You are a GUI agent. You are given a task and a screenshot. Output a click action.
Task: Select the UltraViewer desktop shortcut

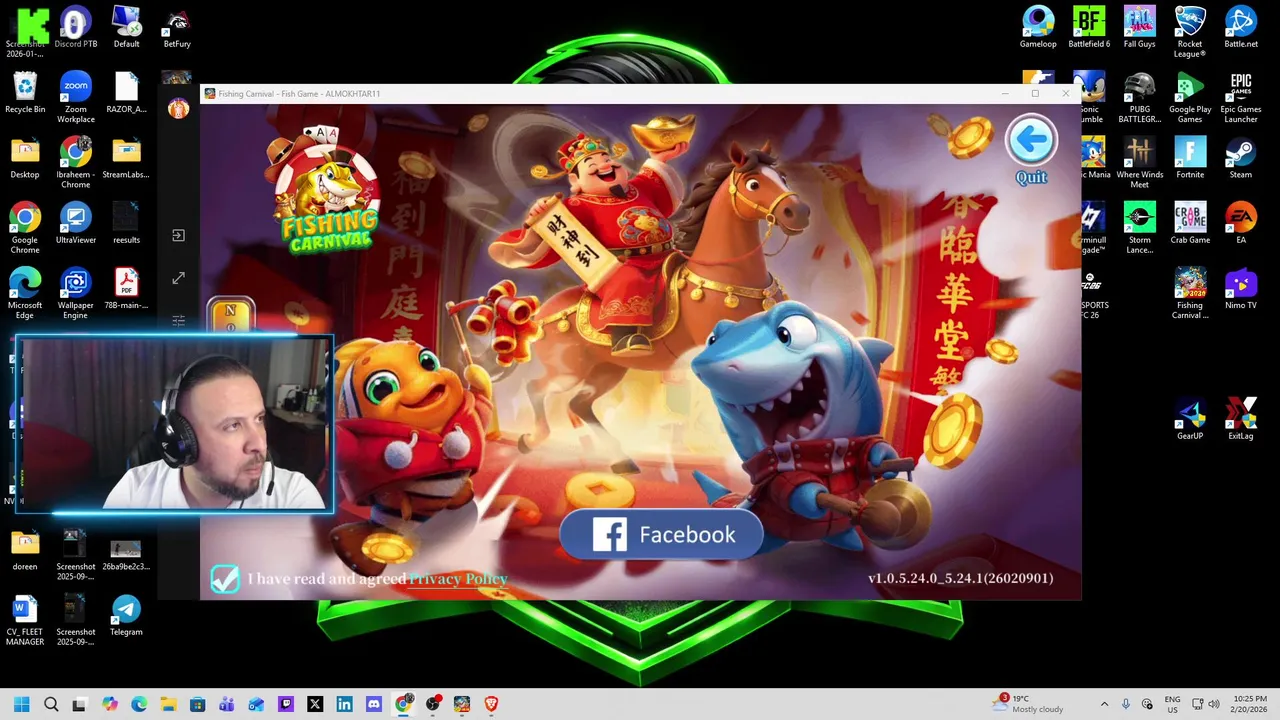tap(76, 223)
